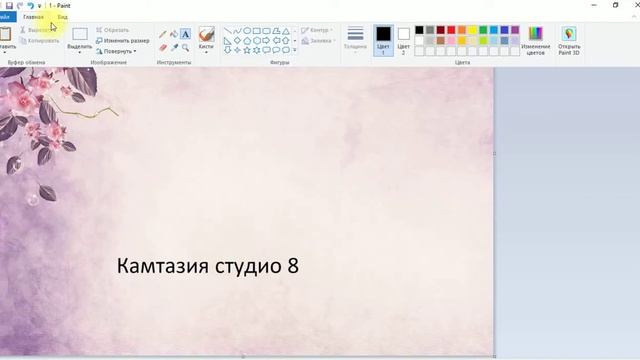Click Resize (Изменить размер) button
The width and height of the screenshot is (640, 360).
pyautogui.click(x=122, y=41)
